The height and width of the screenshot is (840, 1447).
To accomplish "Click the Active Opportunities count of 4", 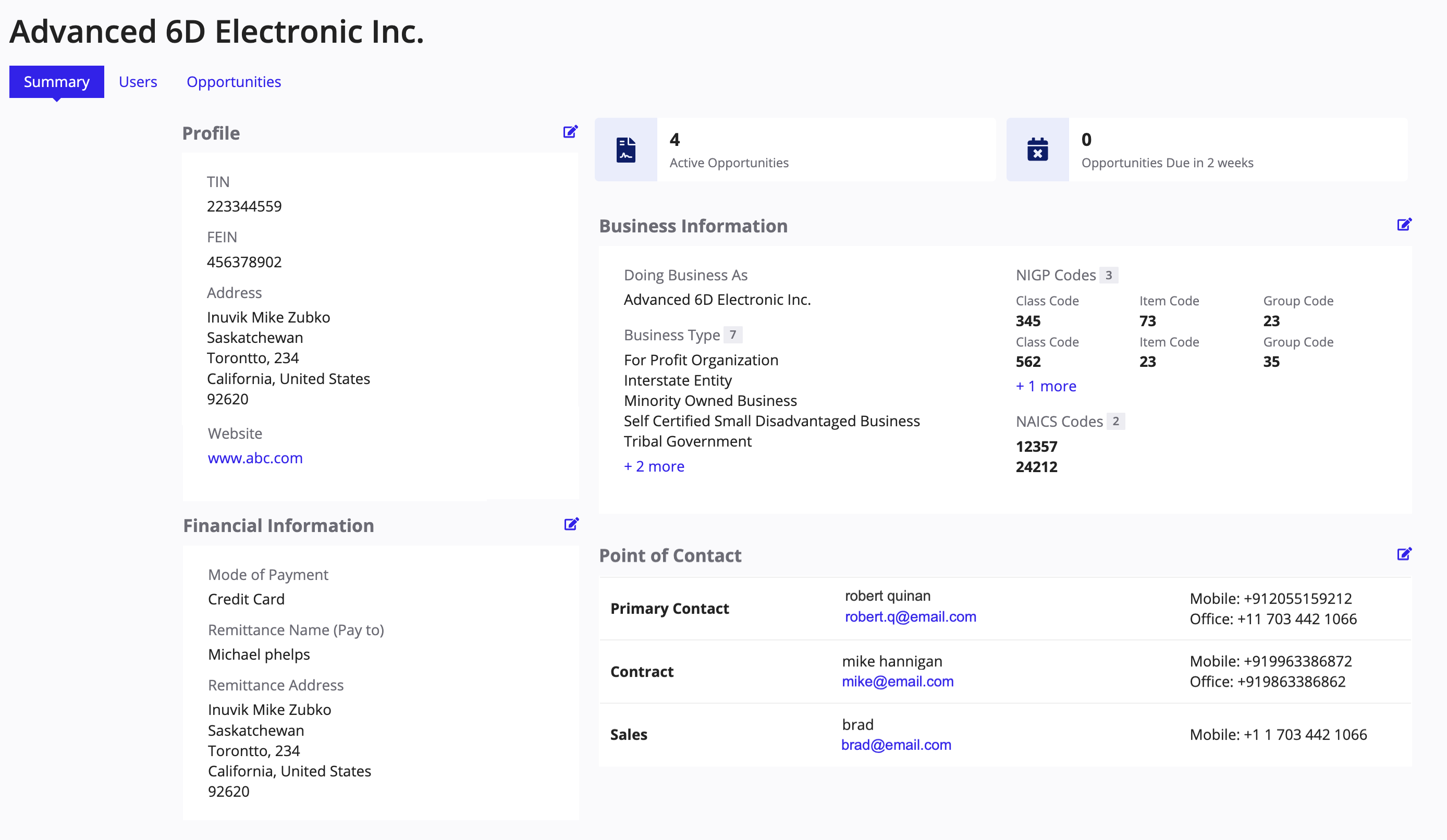I will click(x=675, y=140).
